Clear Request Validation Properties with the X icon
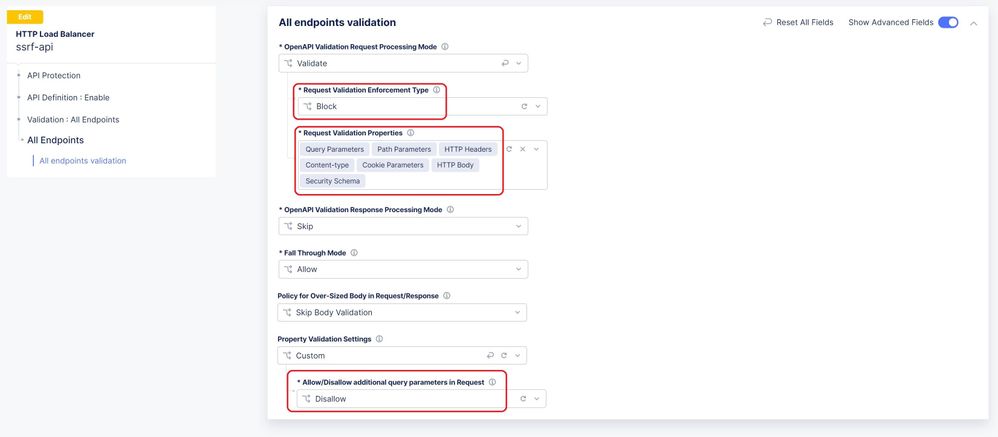Viewport: 998px width, 437px height. (522, 149)
